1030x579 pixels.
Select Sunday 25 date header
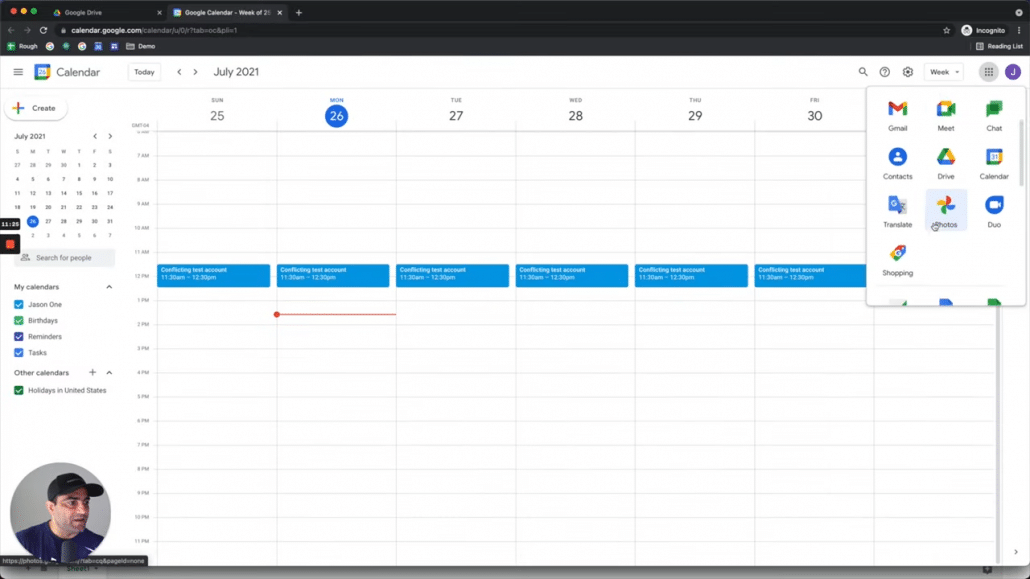pyautogui.click(x=217, y=116)
